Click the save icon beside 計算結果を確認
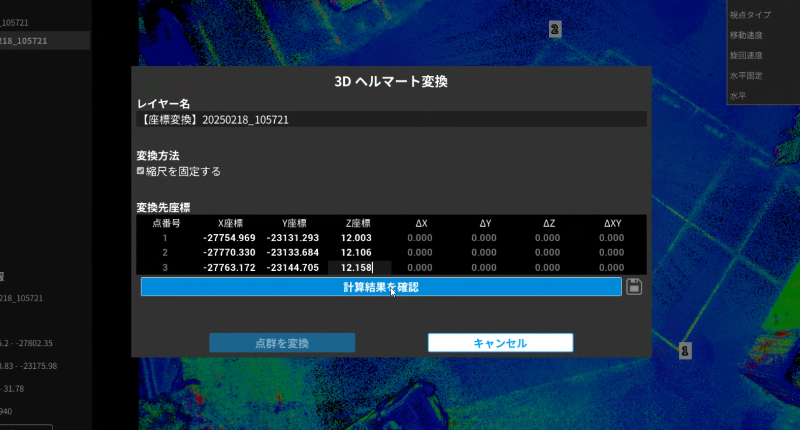 [x=633, y=287]
